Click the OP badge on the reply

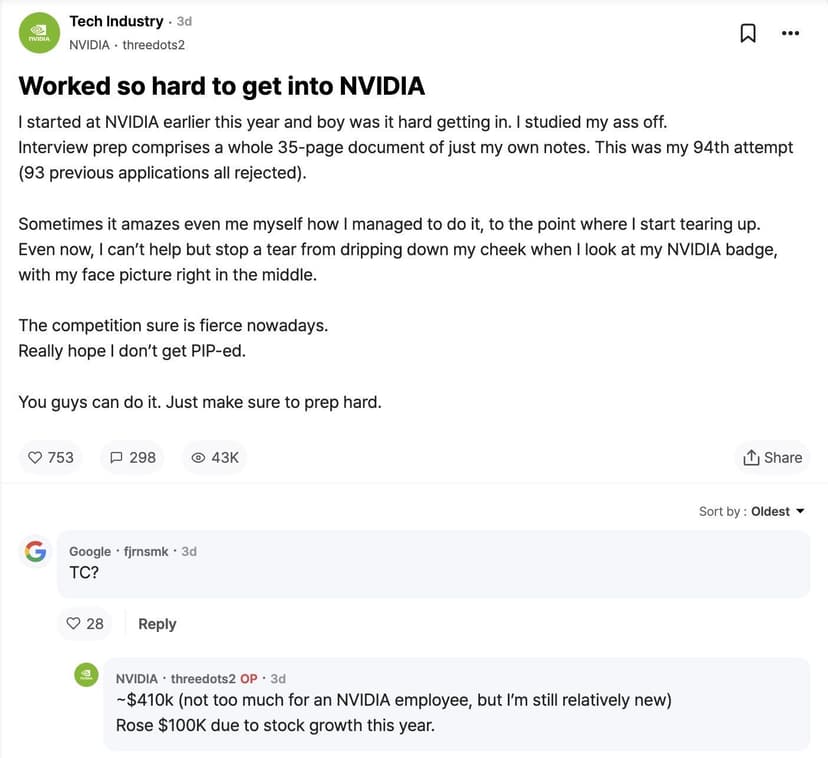(x=248, y=678)
